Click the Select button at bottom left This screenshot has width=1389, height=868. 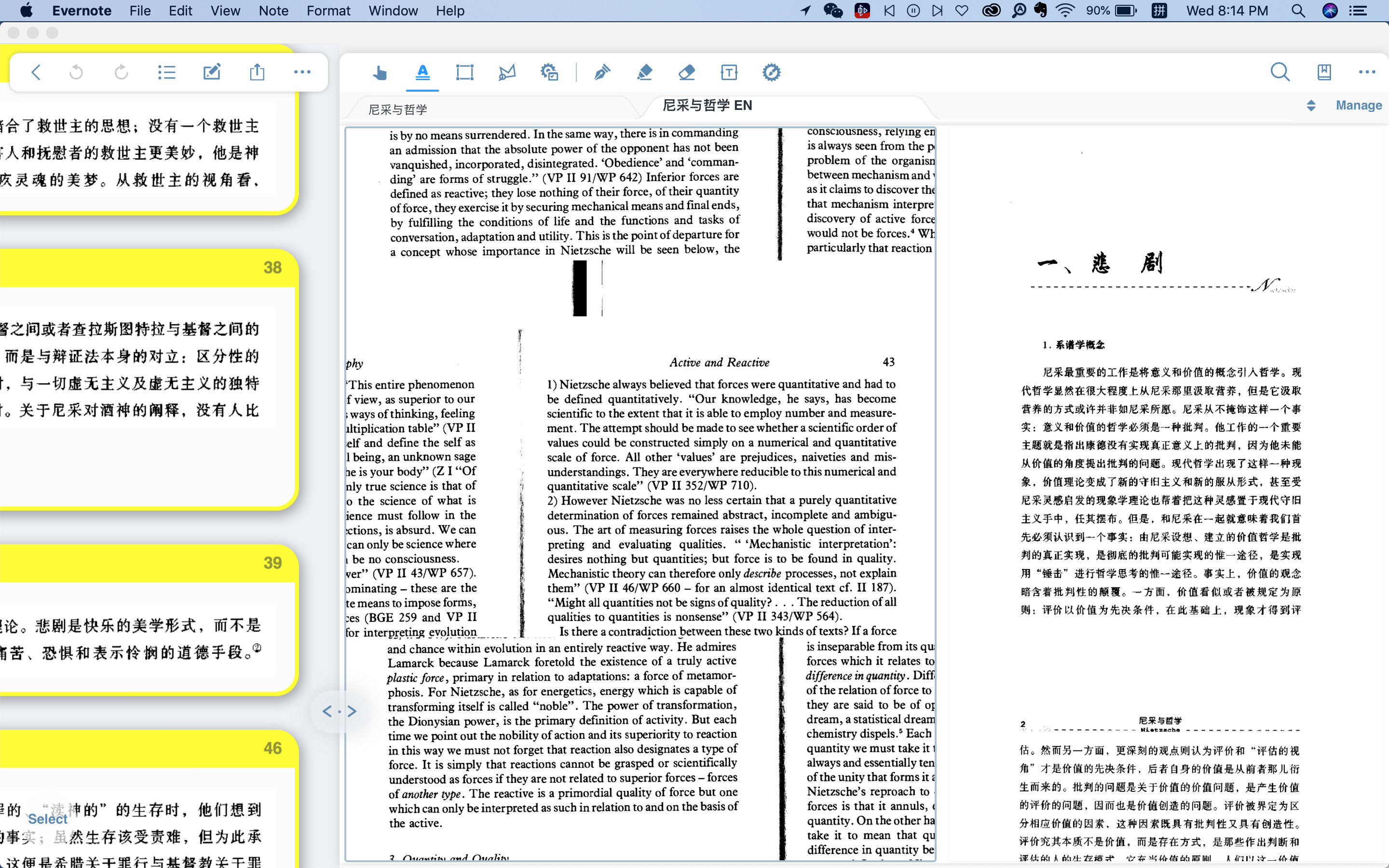48,819
